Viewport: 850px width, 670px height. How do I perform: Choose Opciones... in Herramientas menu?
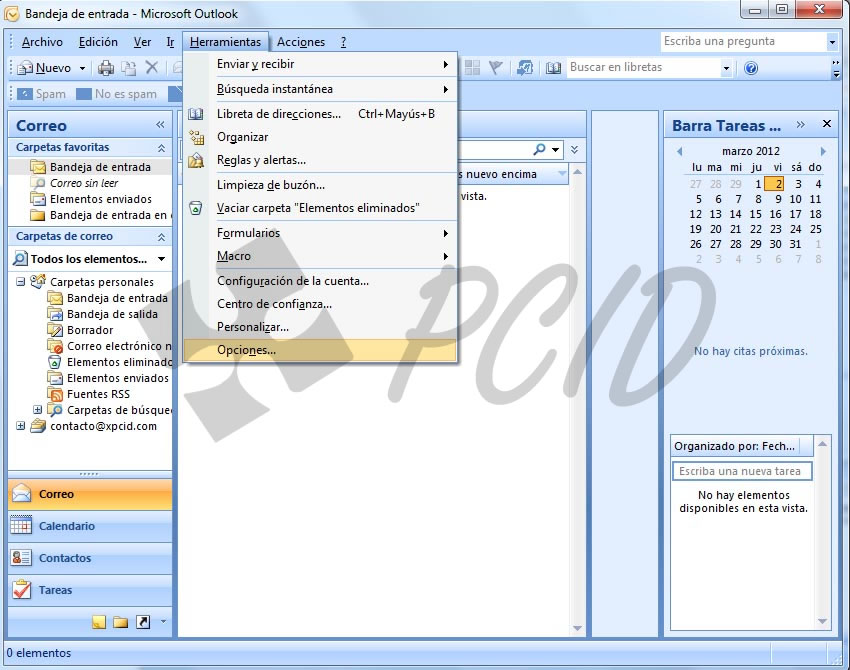coord(320,350)
